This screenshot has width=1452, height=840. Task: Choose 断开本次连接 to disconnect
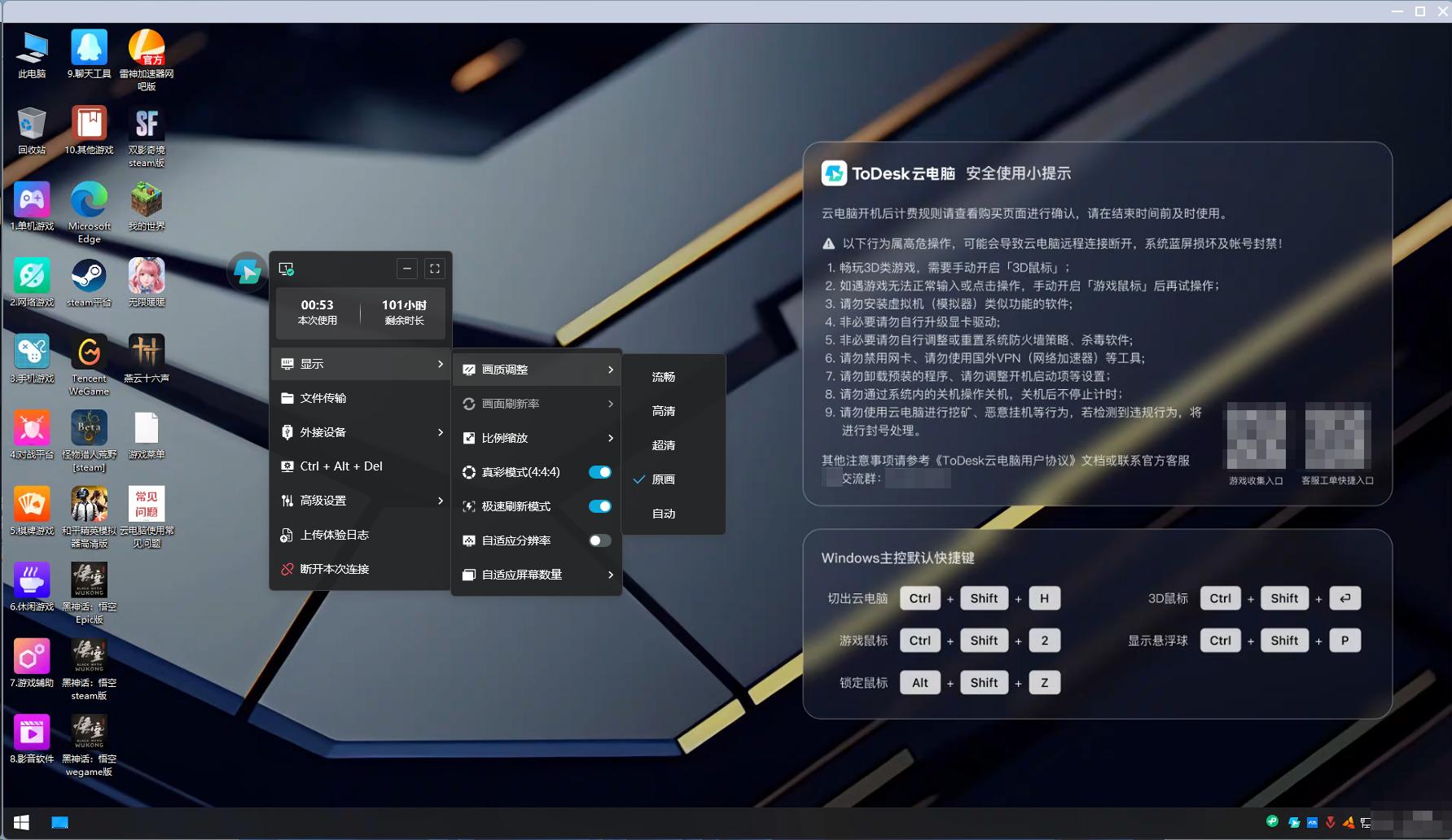pyautogui.click(x=361, y=569)
